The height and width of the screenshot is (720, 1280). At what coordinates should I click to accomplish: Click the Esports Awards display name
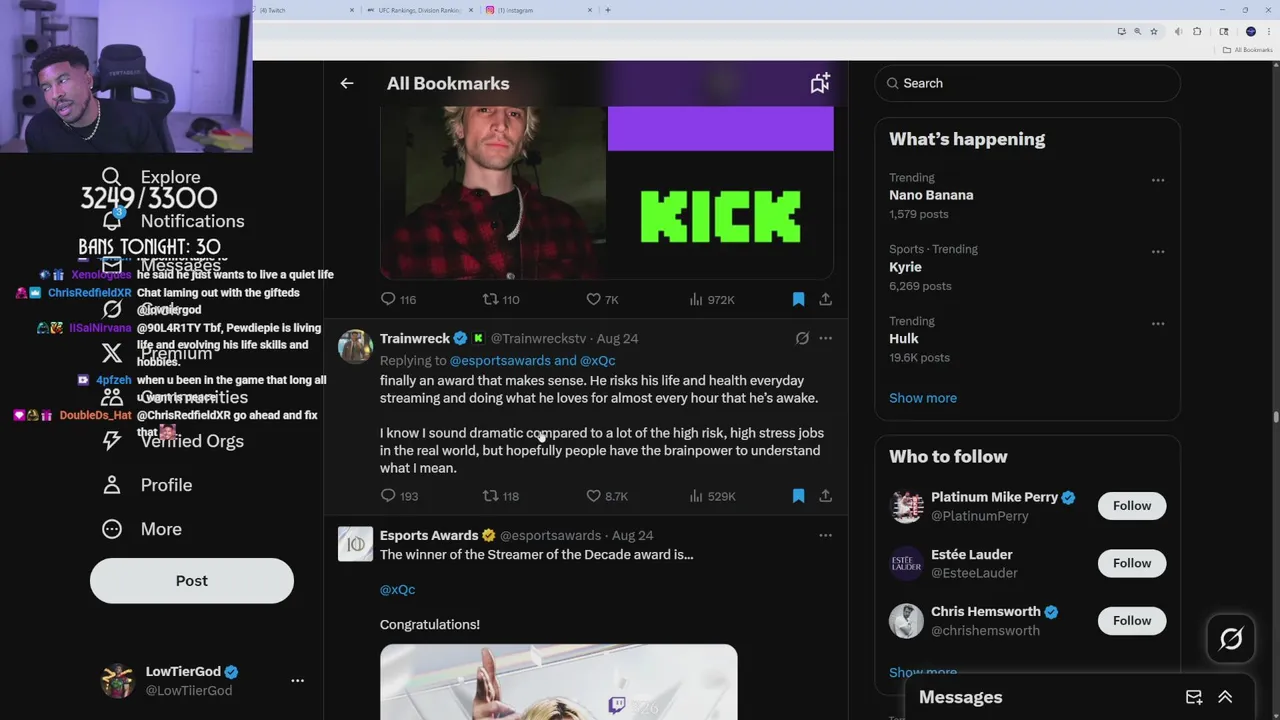click(429, 535)
